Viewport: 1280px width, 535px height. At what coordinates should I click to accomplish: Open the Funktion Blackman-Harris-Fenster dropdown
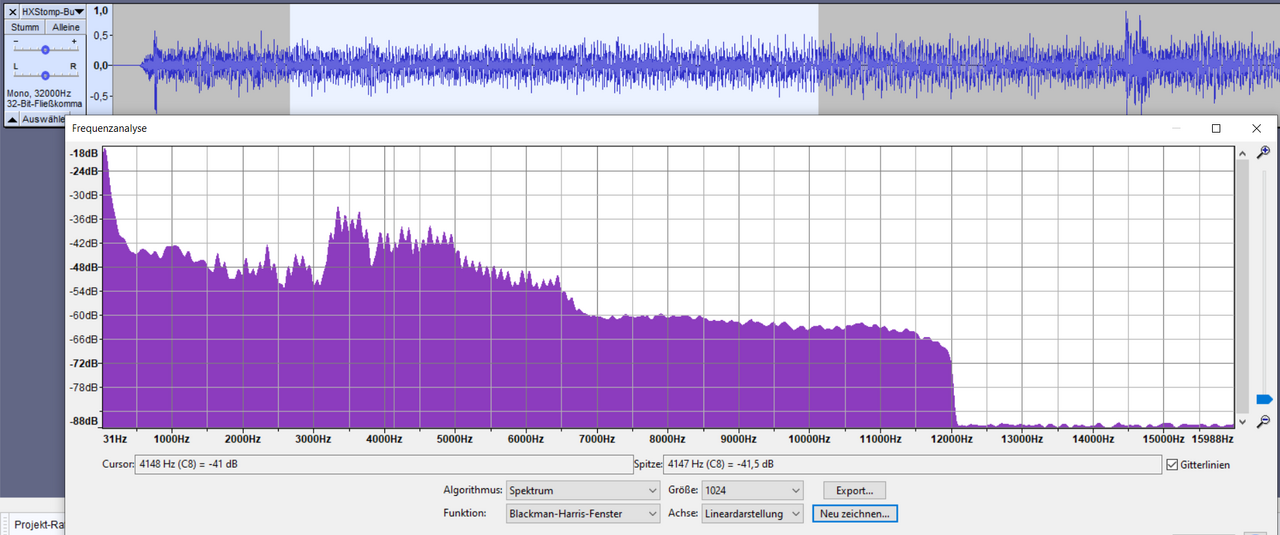point(582,513)
